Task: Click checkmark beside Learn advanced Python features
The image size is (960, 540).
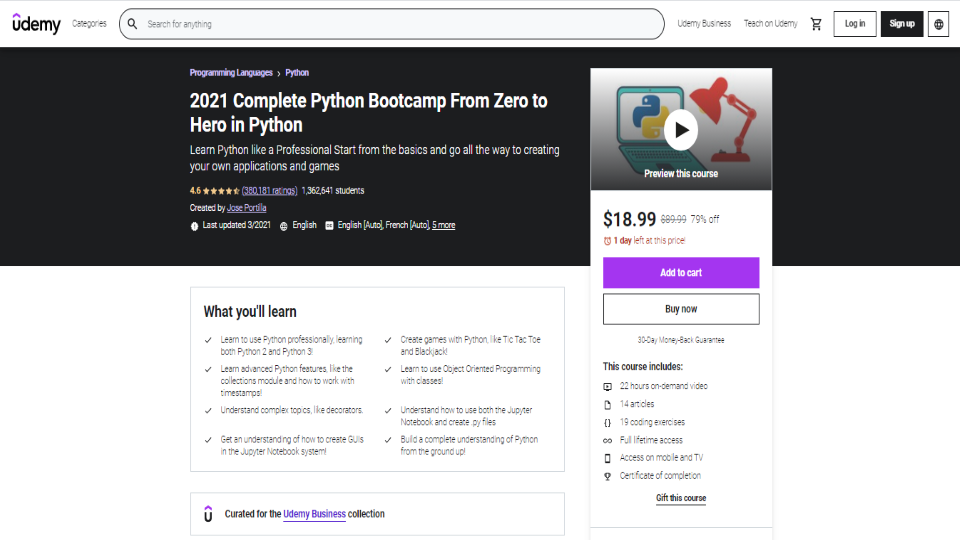Action: coord(208,369)
